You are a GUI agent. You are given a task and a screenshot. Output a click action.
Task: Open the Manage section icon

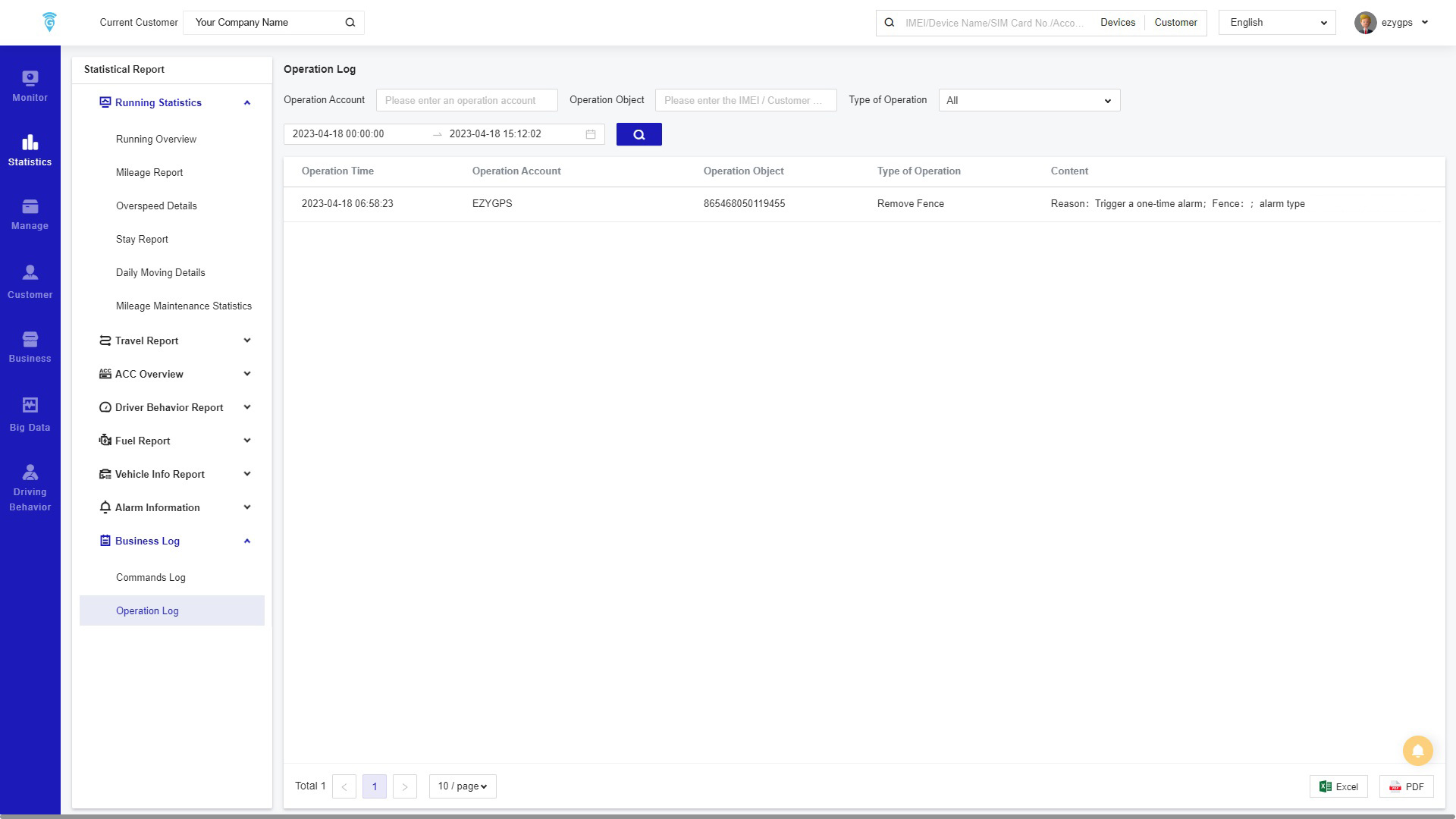[30, 214]
